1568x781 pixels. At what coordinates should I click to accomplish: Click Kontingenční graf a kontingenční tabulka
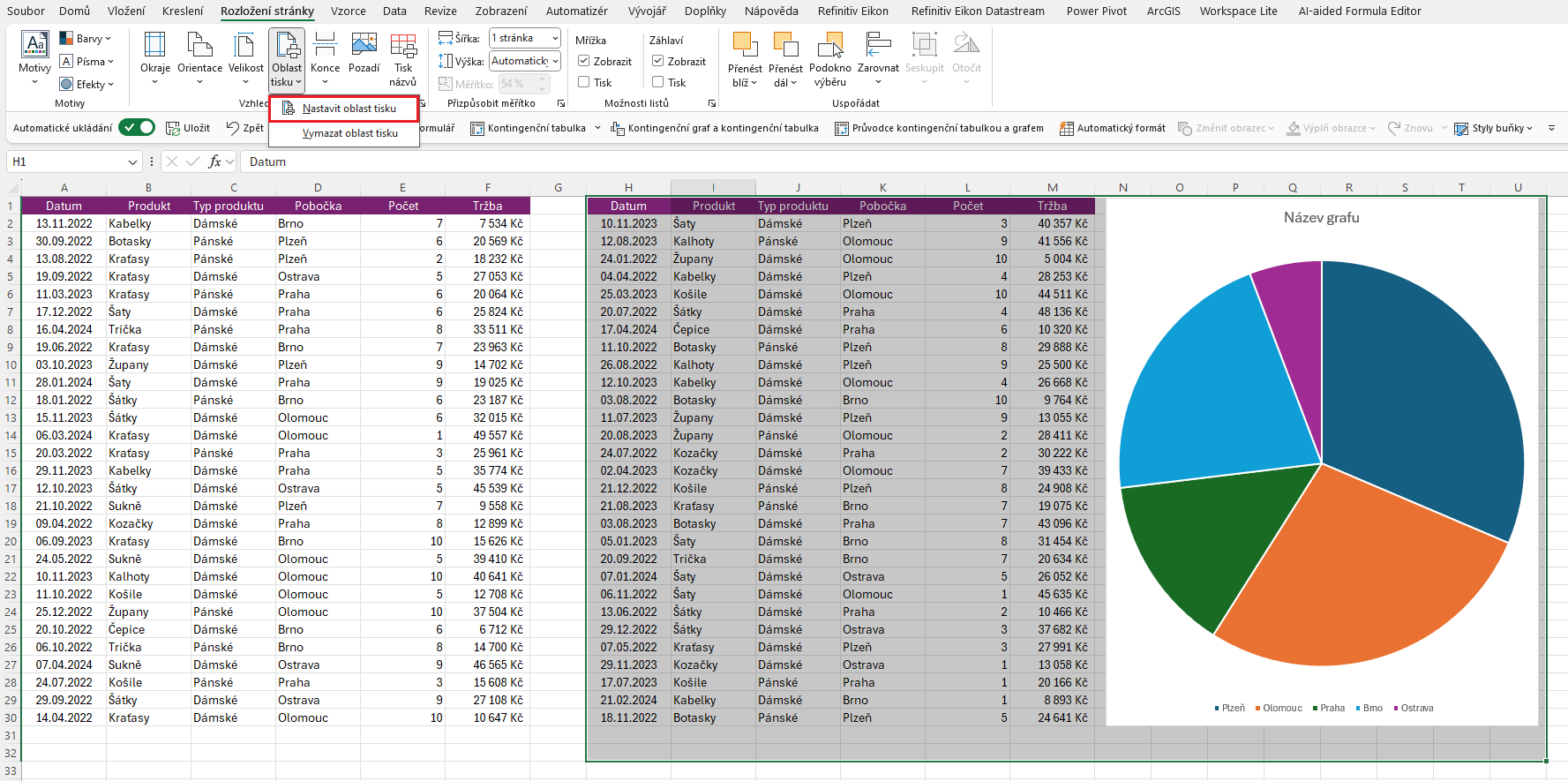pos(716,128)
